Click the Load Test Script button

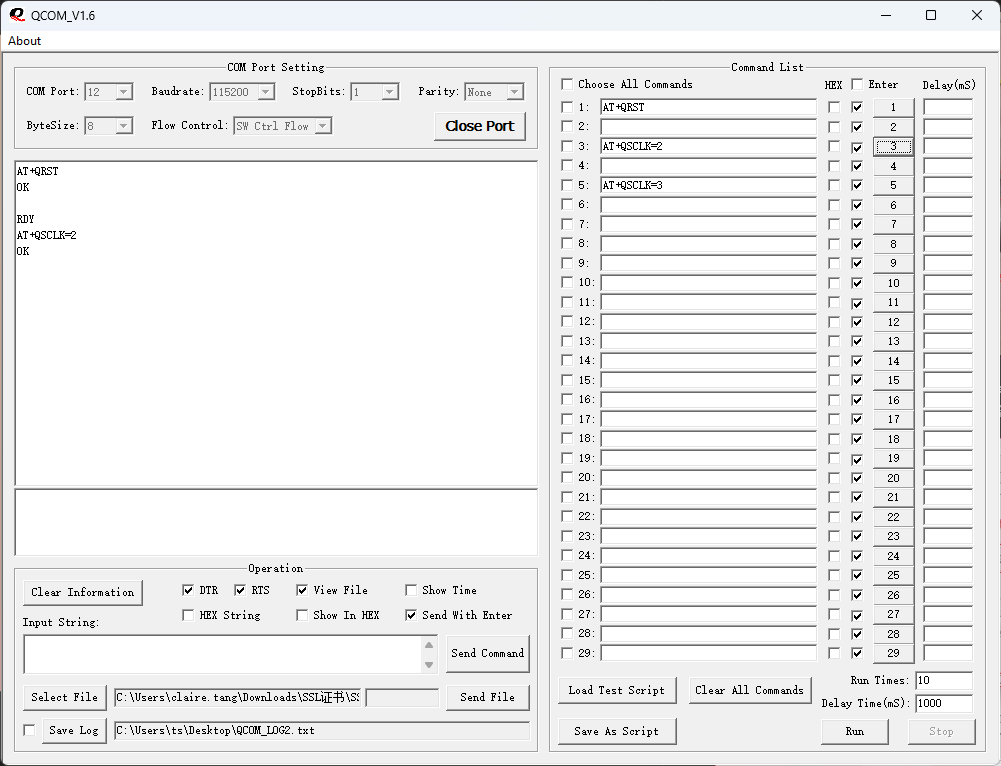[616, 690]
